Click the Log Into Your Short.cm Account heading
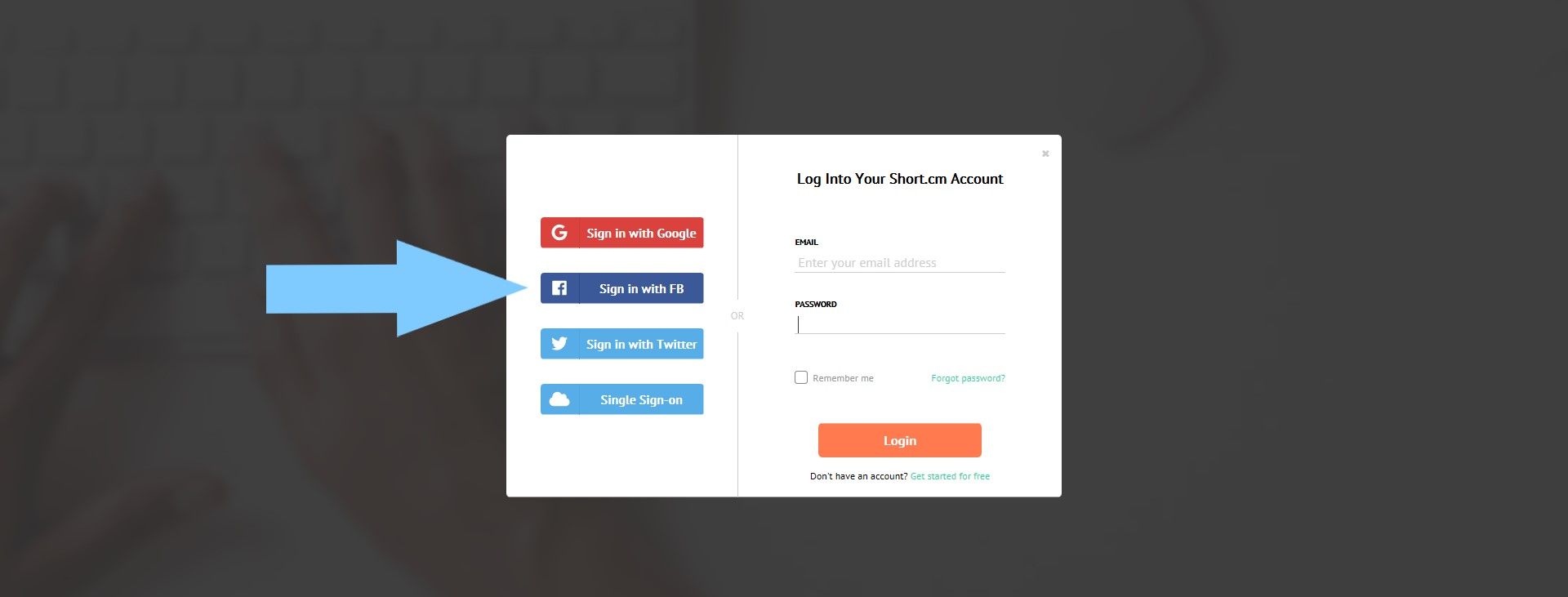The width and height of the screenshot is (1568, 597). tap(900, 179)
